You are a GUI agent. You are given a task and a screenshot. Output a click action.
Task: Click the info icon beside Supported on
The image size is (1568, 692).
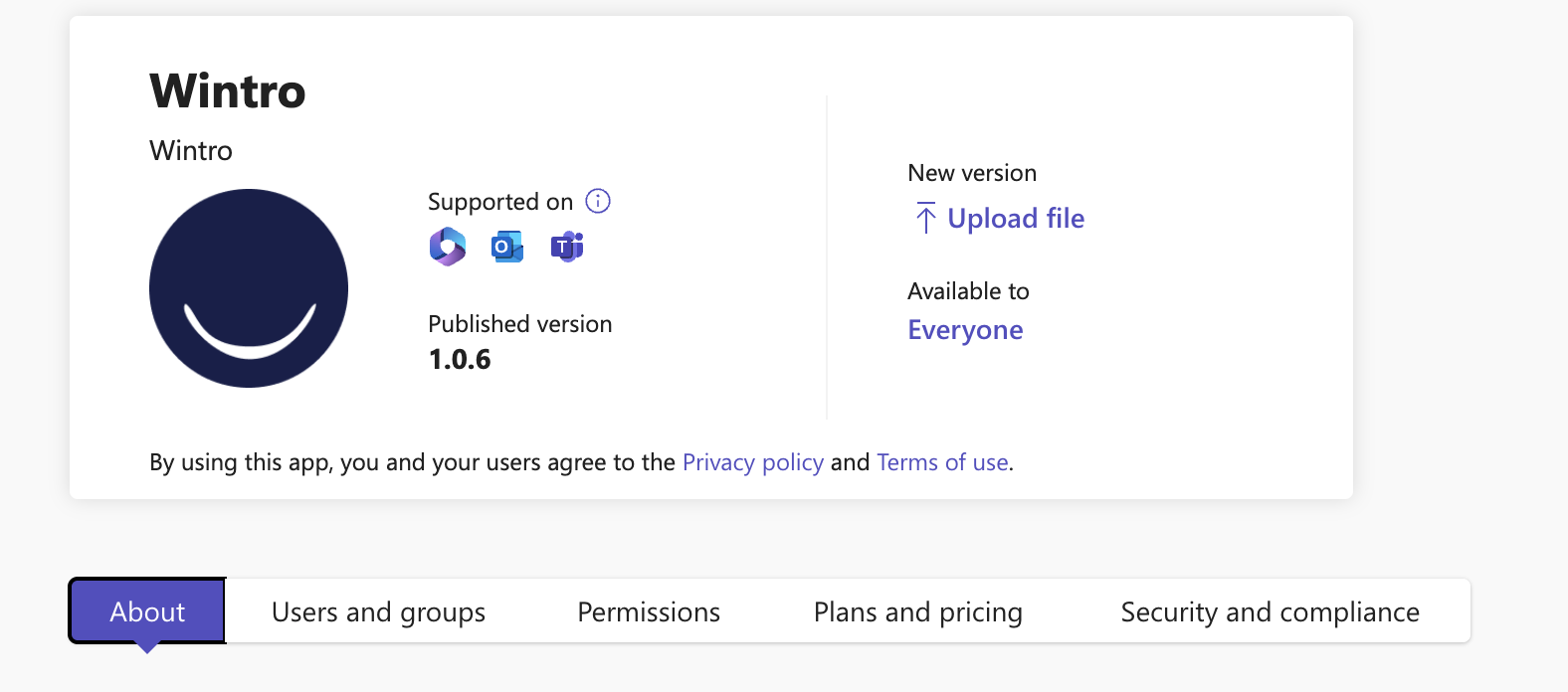(598, 201)
